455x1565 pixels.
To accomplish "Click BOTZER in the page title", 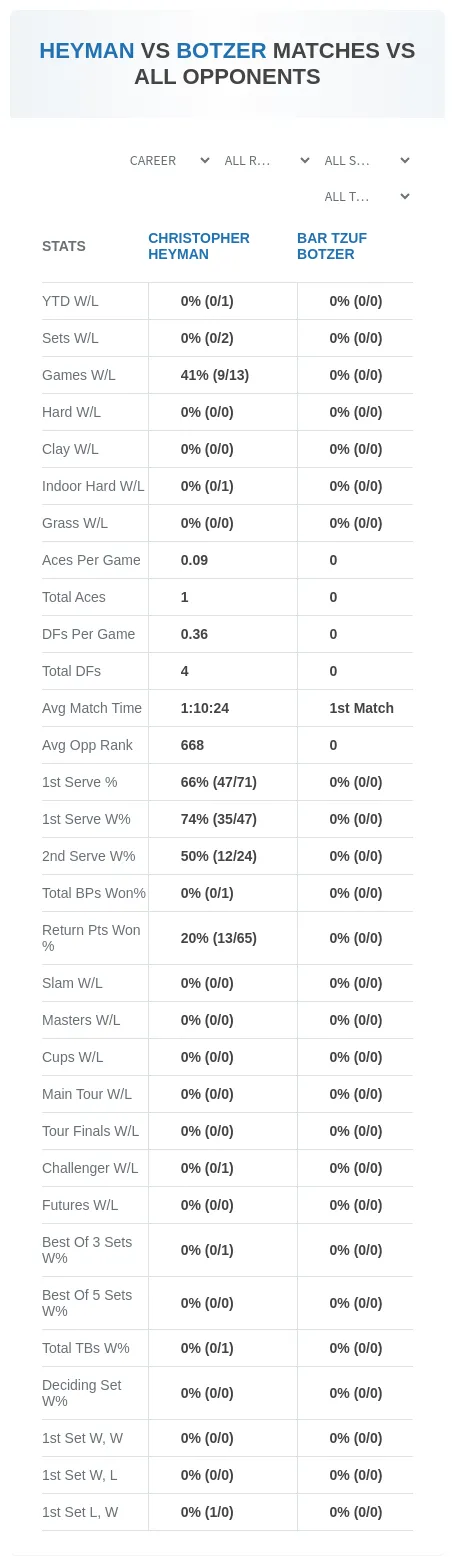I will (x=221, y=51).
